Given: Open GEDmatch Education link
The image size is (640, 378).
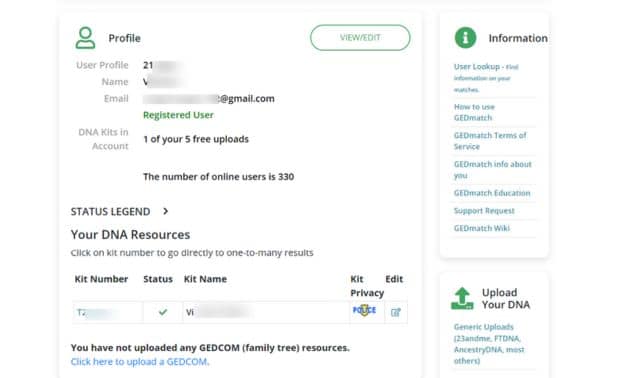Looking at the screenshot, I should 492,193.
